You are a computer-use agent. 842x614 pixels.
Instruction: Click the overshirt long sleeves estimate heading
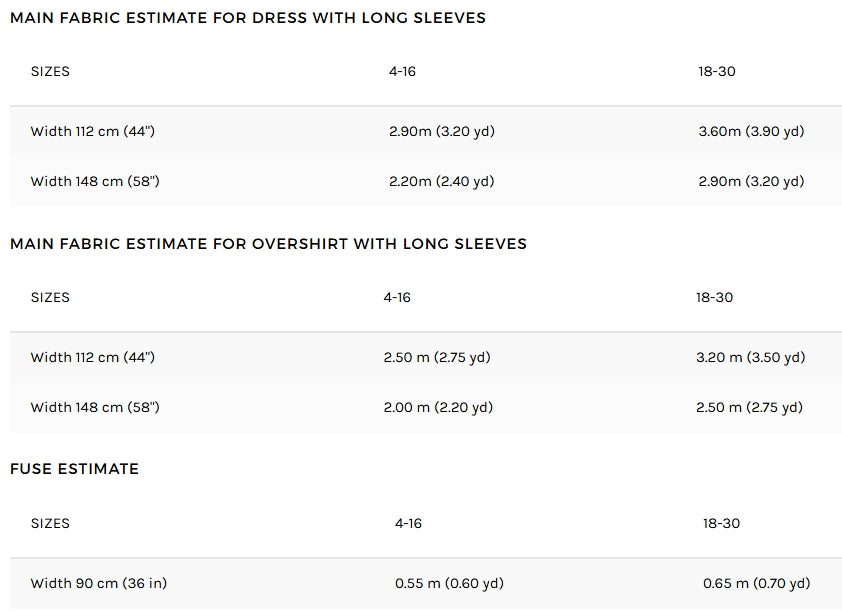(268, 244)
